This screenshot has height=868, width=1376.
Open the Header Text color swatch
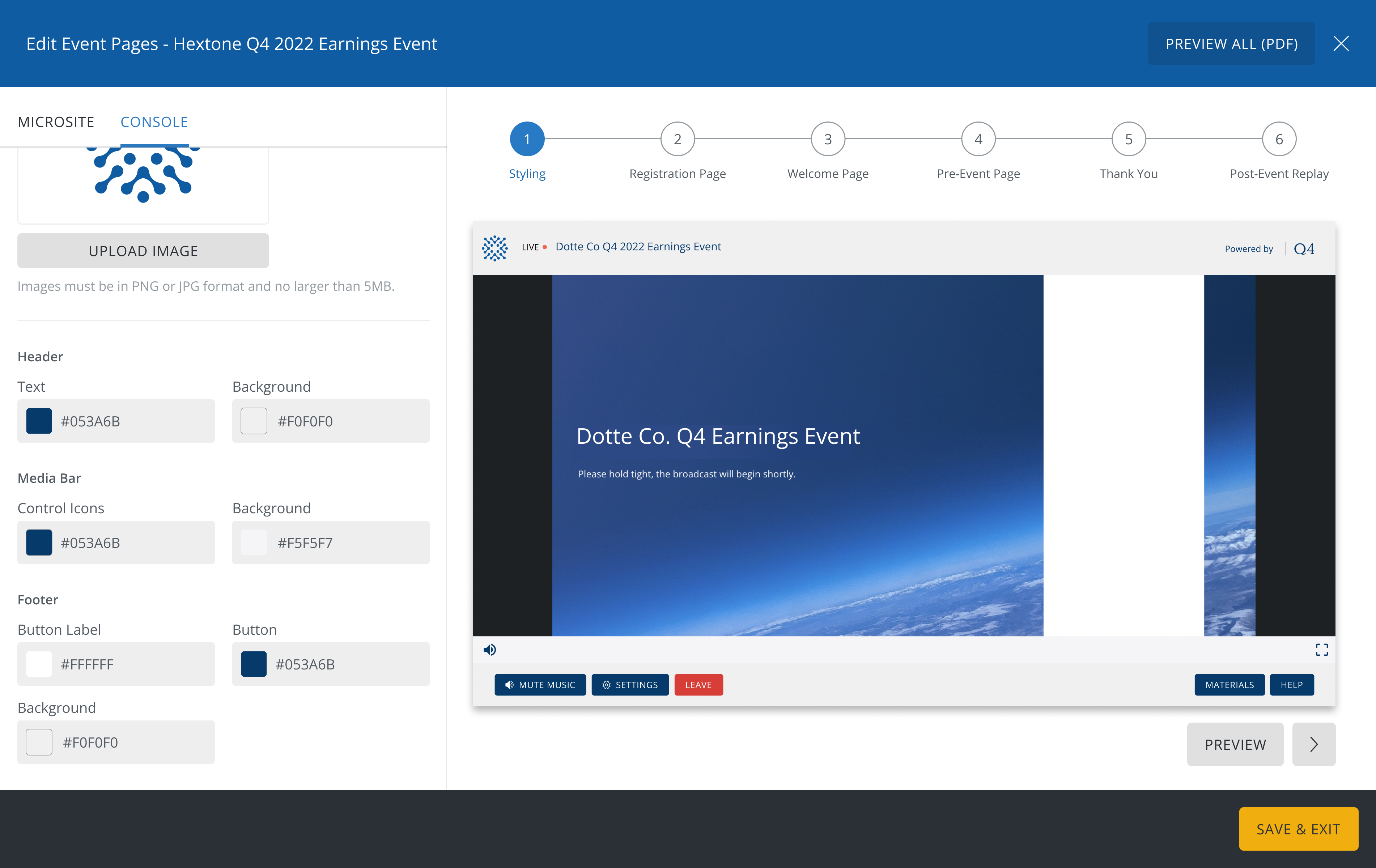(39, 421)
